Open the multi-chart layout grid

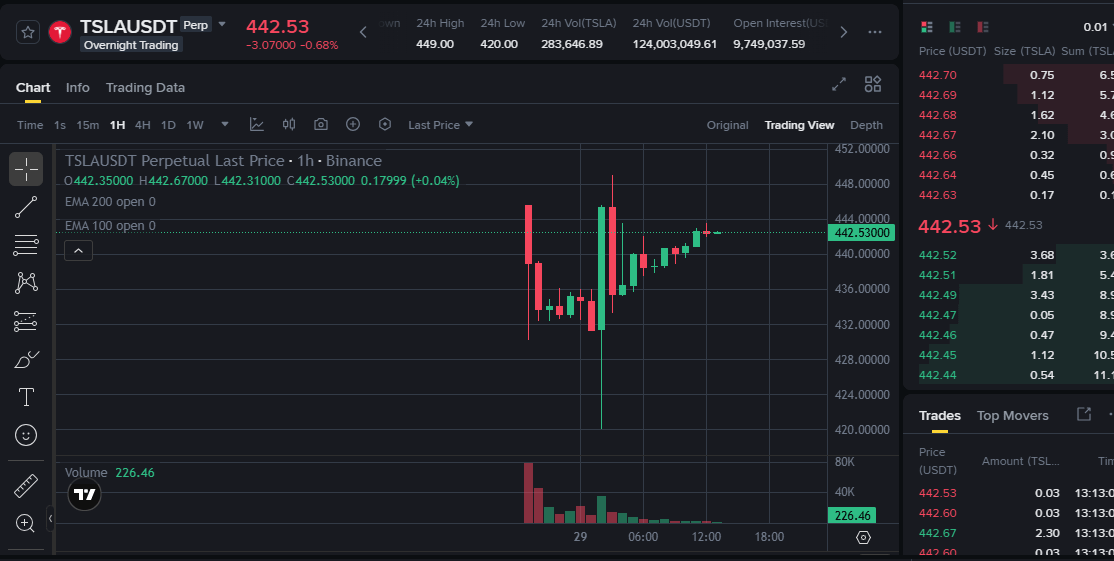872,84
